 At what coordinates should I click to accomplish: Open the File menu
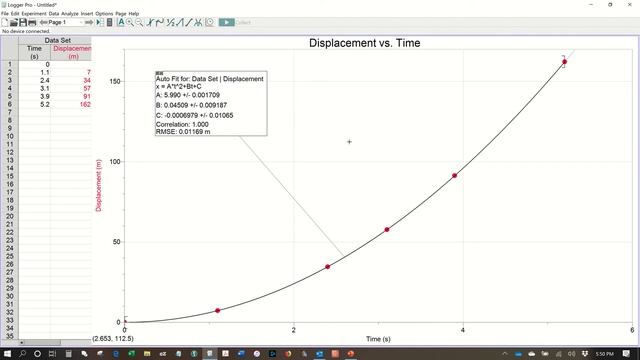(5, 13)
